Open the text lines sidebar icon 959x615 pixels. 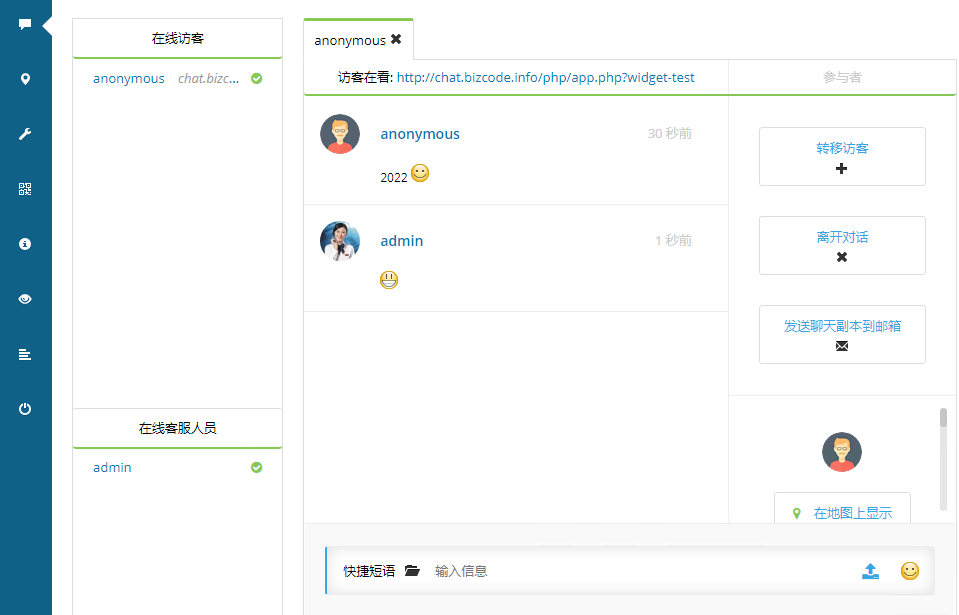24,355
